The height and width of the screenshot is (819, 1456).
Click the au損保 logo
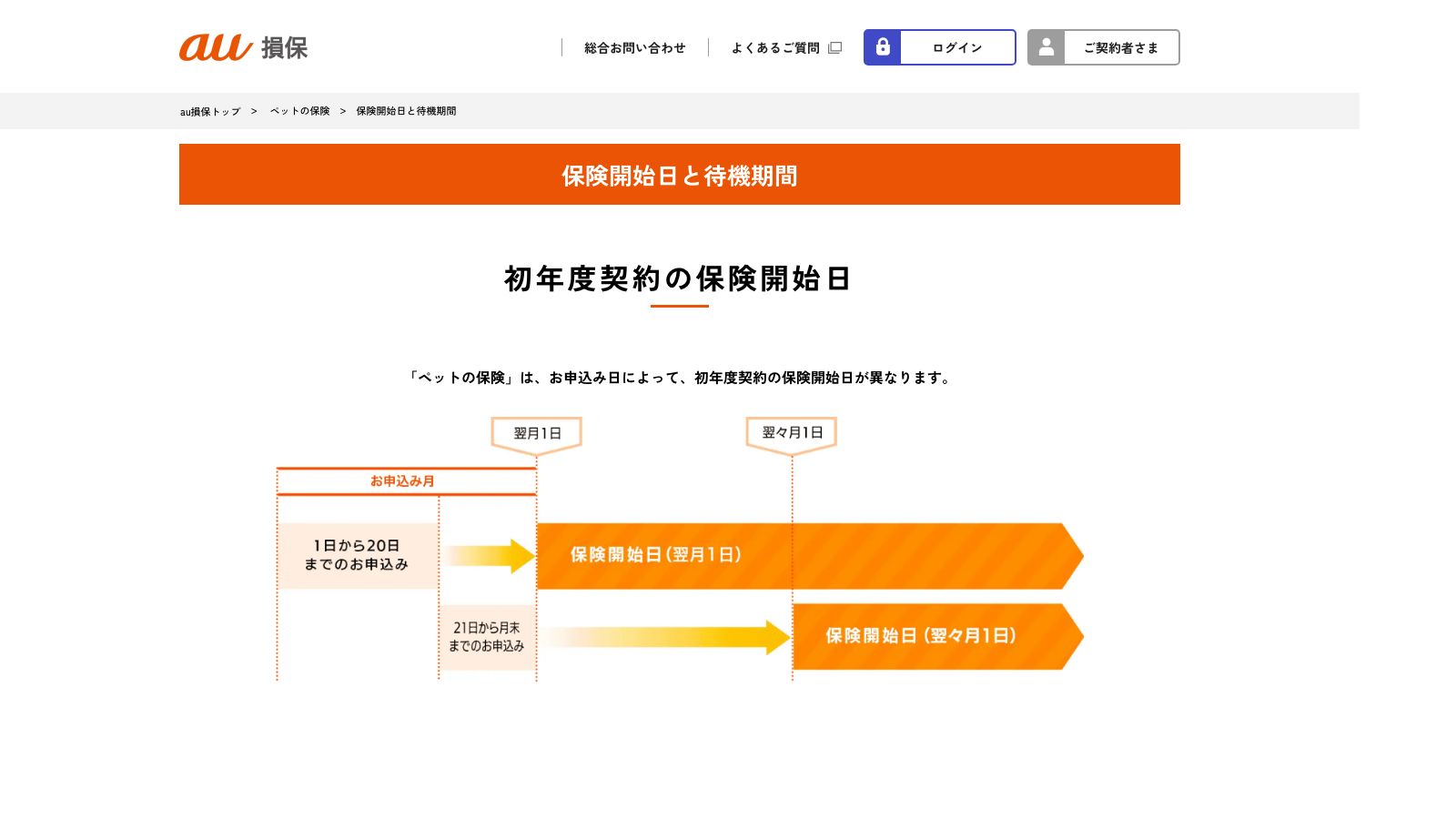[x=244, y=47]
